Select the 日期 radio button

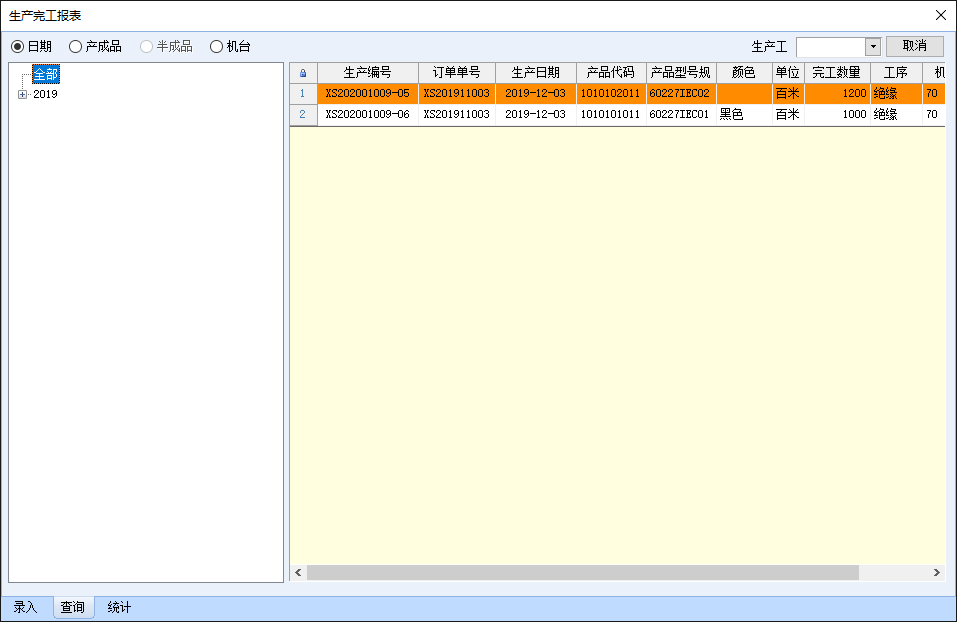[x=17, y=45]
